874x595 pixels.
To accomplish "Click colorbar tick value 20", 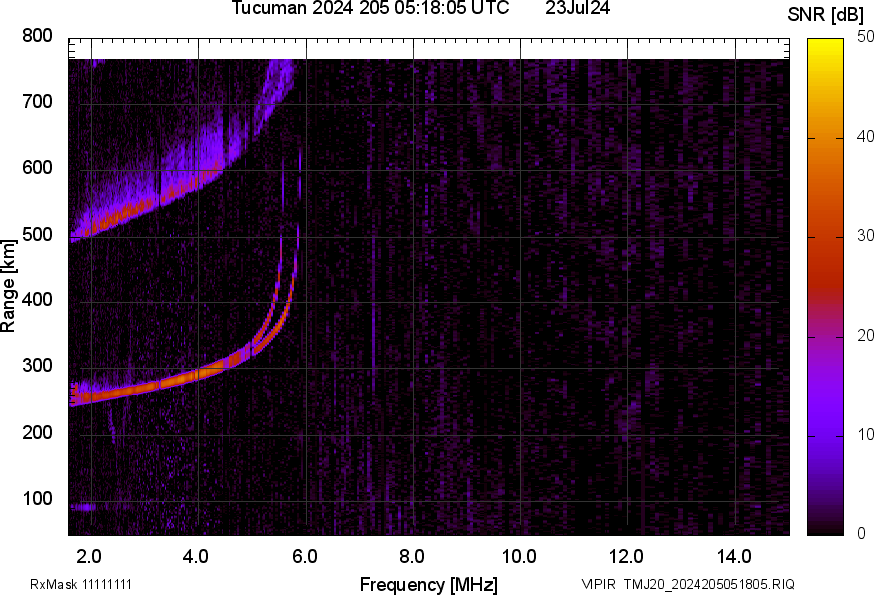I will pyautogui.click(x=865, y=335).
